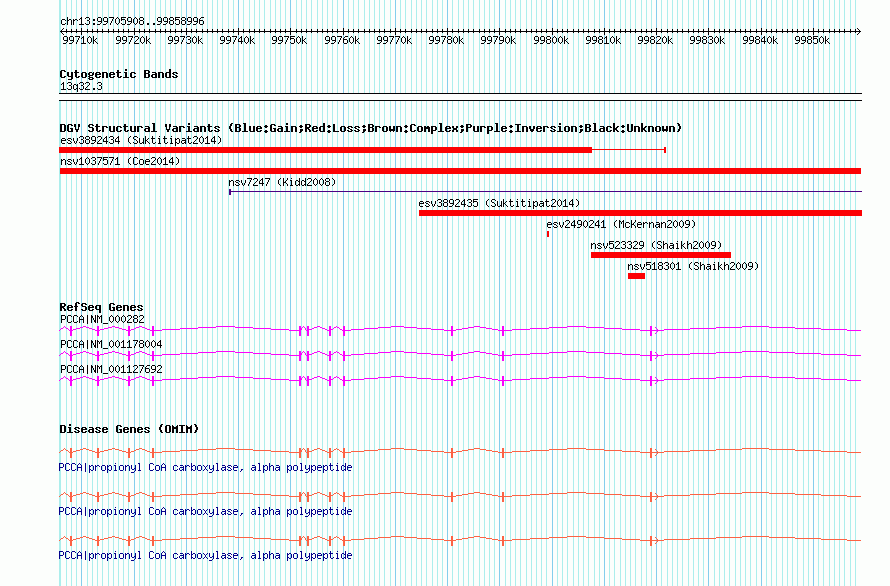Click the 99790k ruler tick label
Viewport: 890px width, 586px height.
tap(498, 40)
